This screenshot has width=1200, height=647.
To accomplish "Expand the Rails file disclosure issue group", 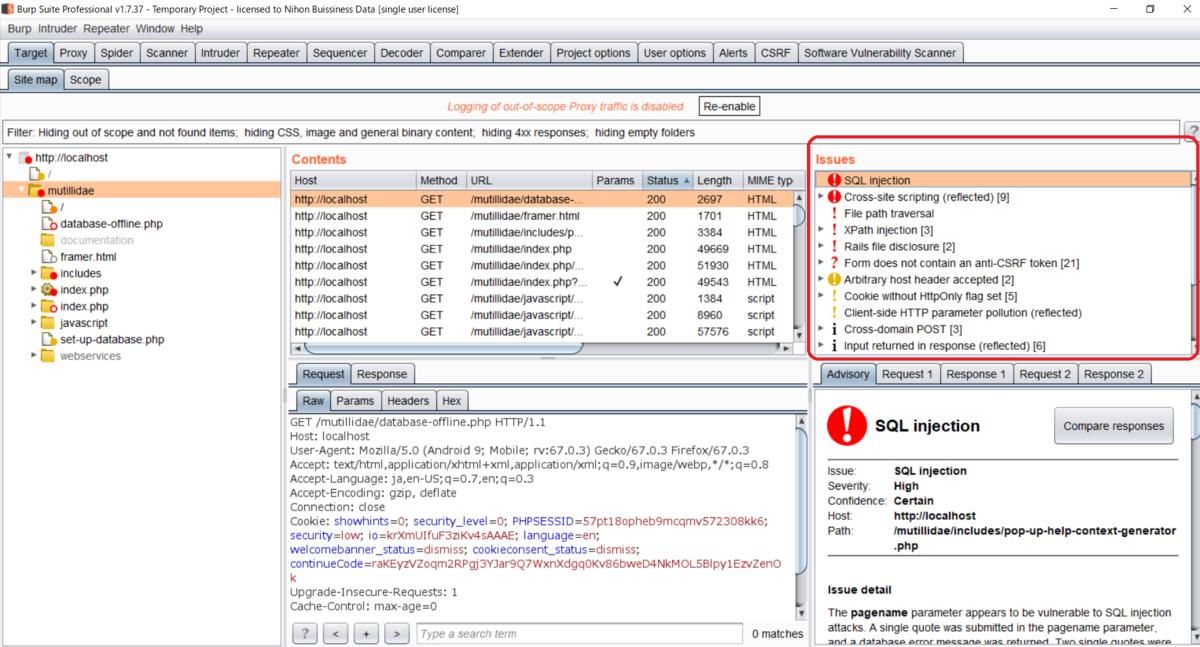I will click(x=821, y=247).
